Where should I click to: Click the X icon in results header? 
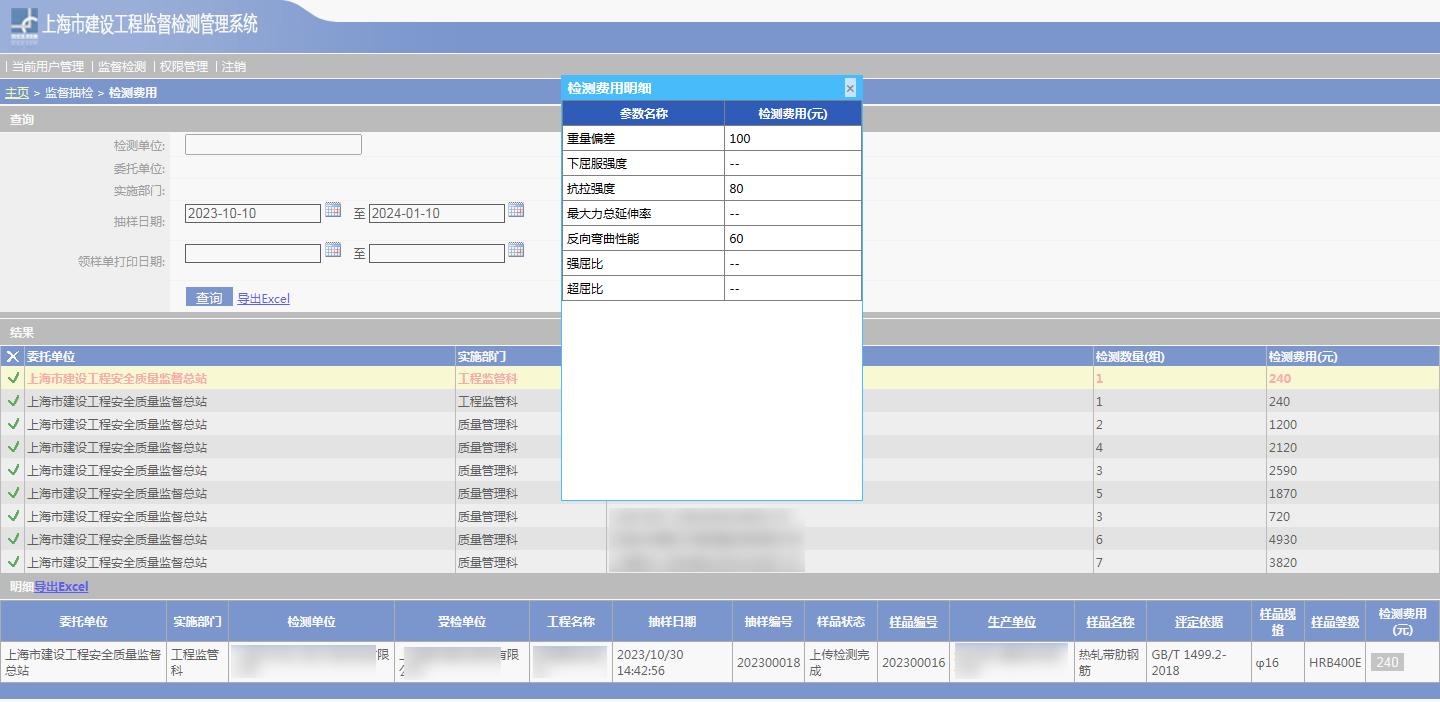point(13,356)
